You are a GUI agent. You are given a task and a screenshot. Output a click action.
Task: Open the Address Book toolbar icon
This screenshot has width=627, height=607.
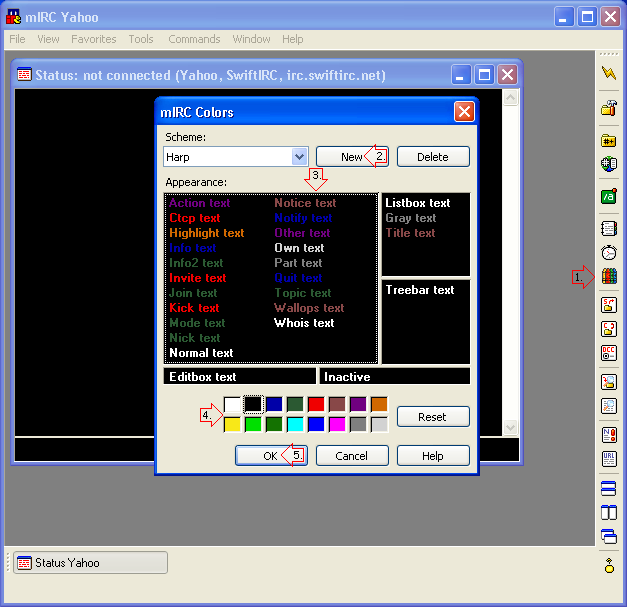tap(609, 229)
